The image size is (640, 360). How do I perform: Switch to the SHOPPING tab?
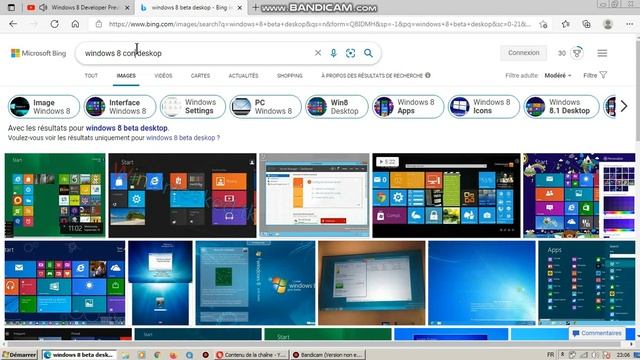click(289, 76)
